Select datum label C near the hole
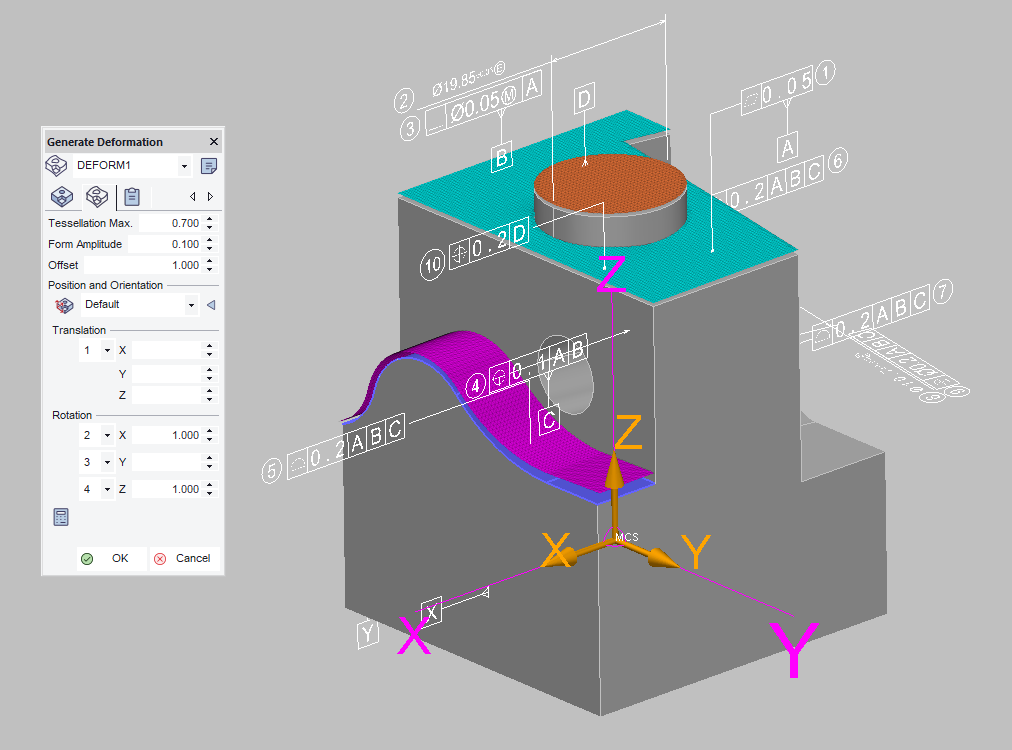 [549, 420]
